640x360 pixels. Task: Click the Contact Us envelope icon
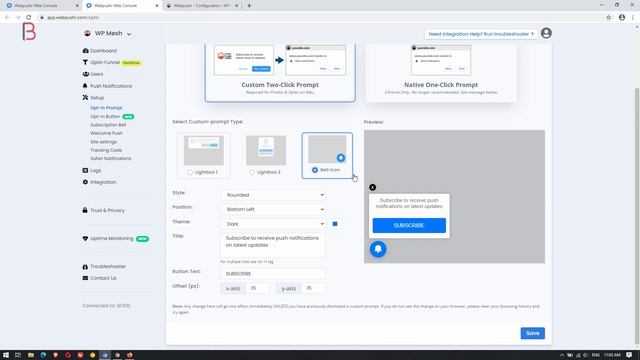click(x=85, y=278)
